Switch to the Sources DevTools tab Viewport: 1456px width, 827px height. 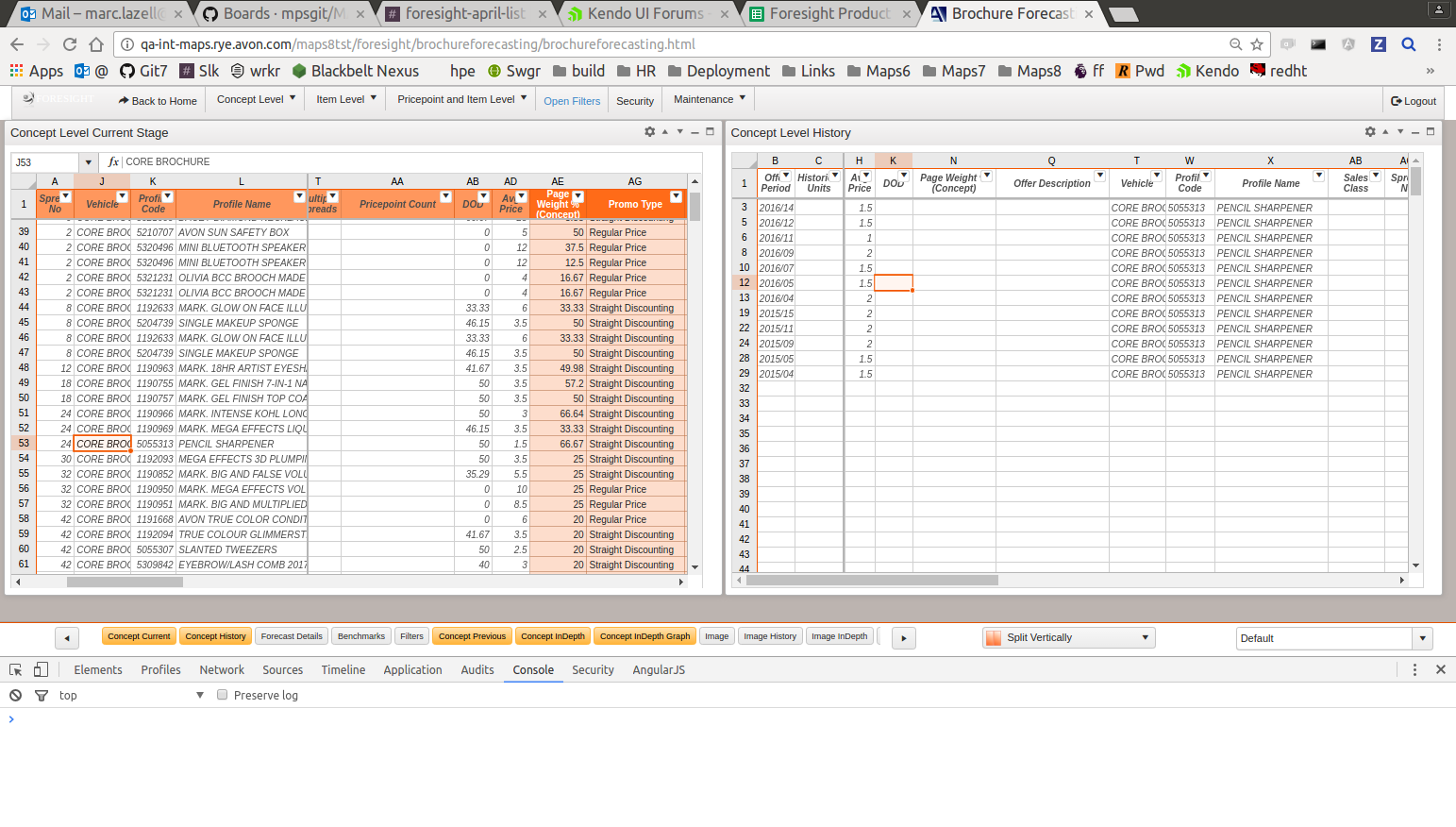[283, 669]
